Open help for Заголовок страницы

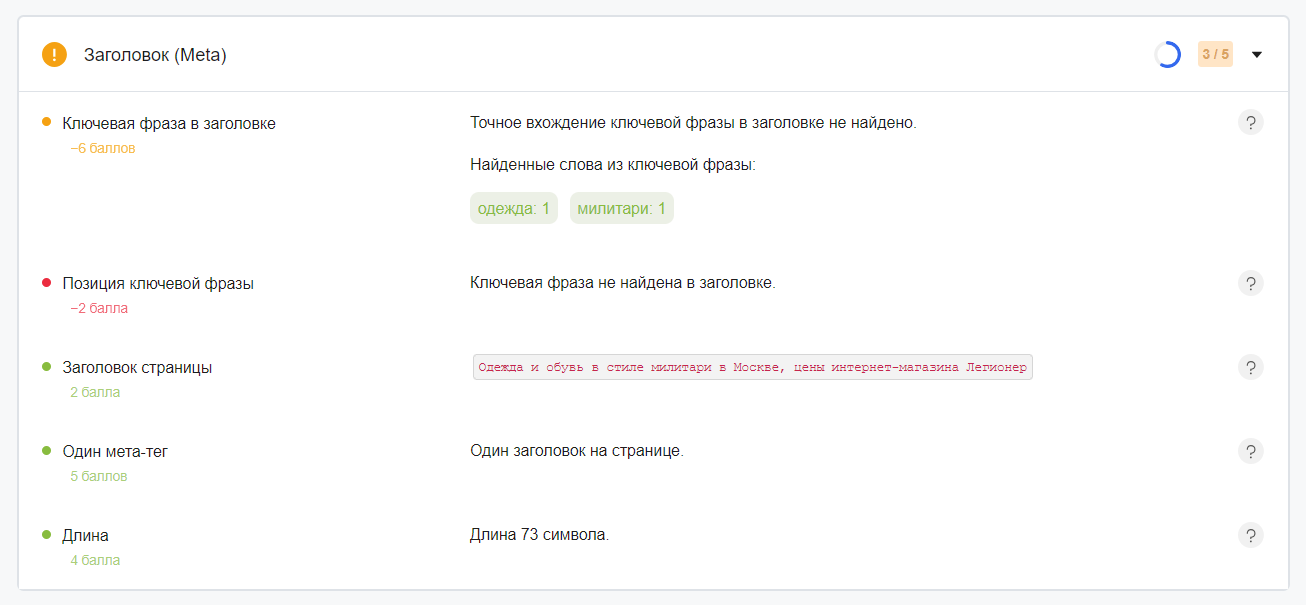point(1251,367)
